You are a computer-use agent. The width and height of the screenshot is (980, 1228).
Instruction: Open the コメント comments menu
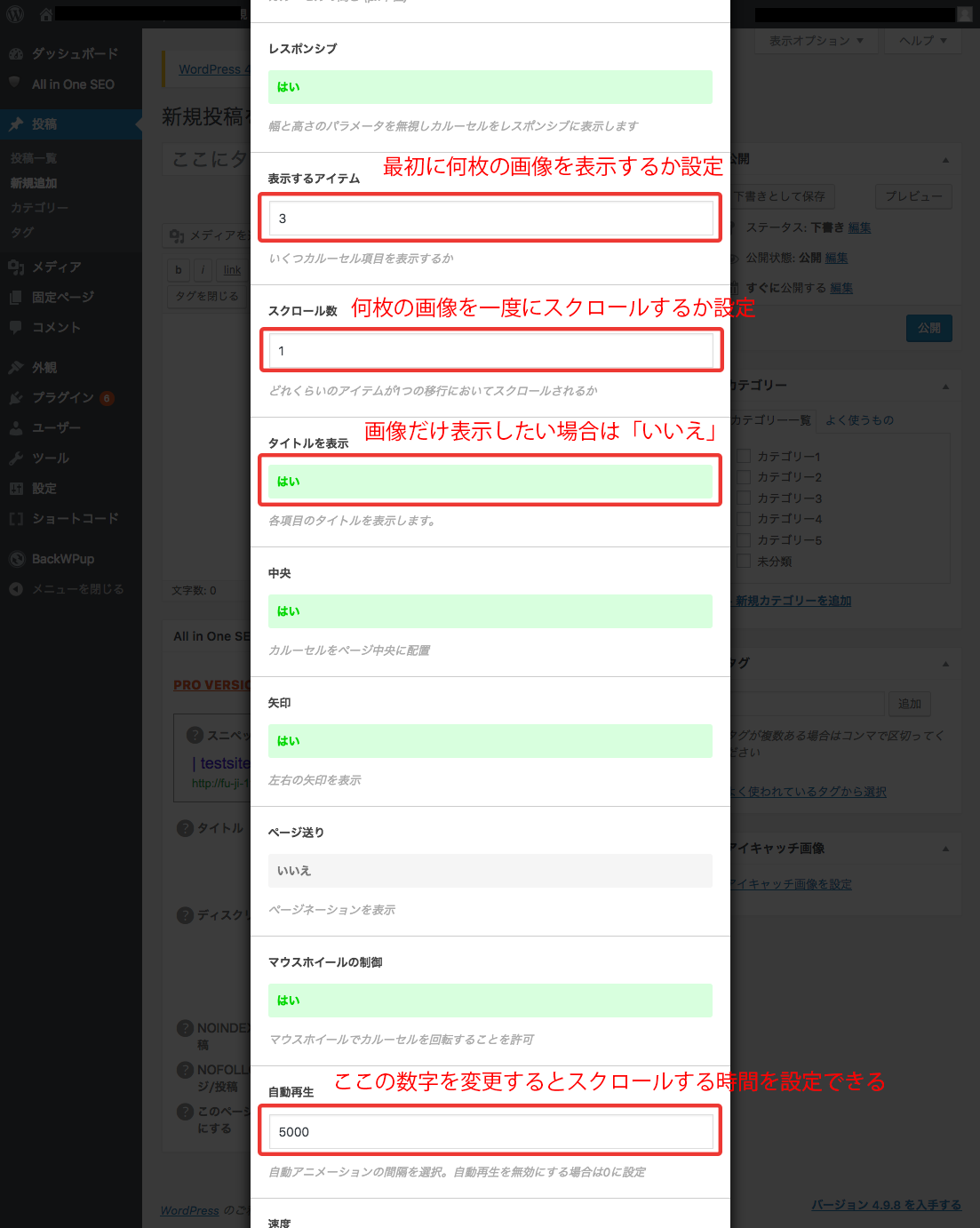[x=56, y=327]
